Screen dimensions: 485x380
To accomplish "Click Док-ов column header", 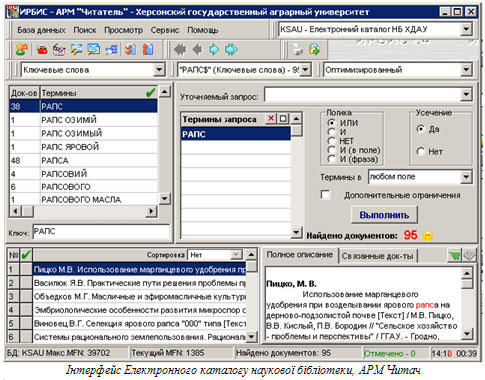I will point(24,93).
